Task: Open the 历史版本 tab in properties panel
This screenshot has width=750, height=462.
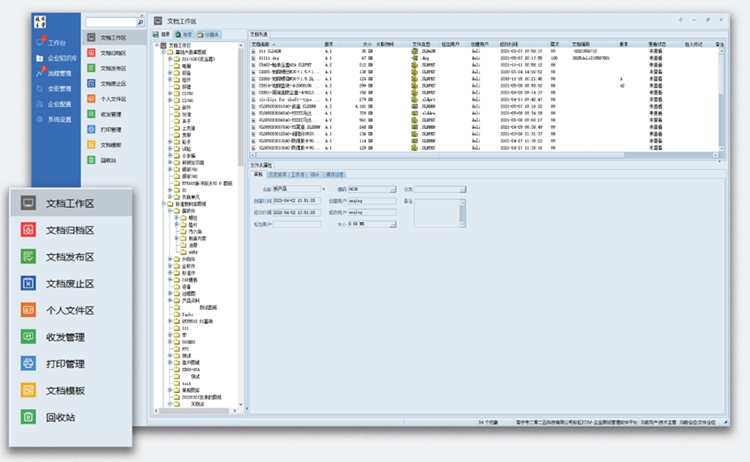Action: [x=278, y=174]
